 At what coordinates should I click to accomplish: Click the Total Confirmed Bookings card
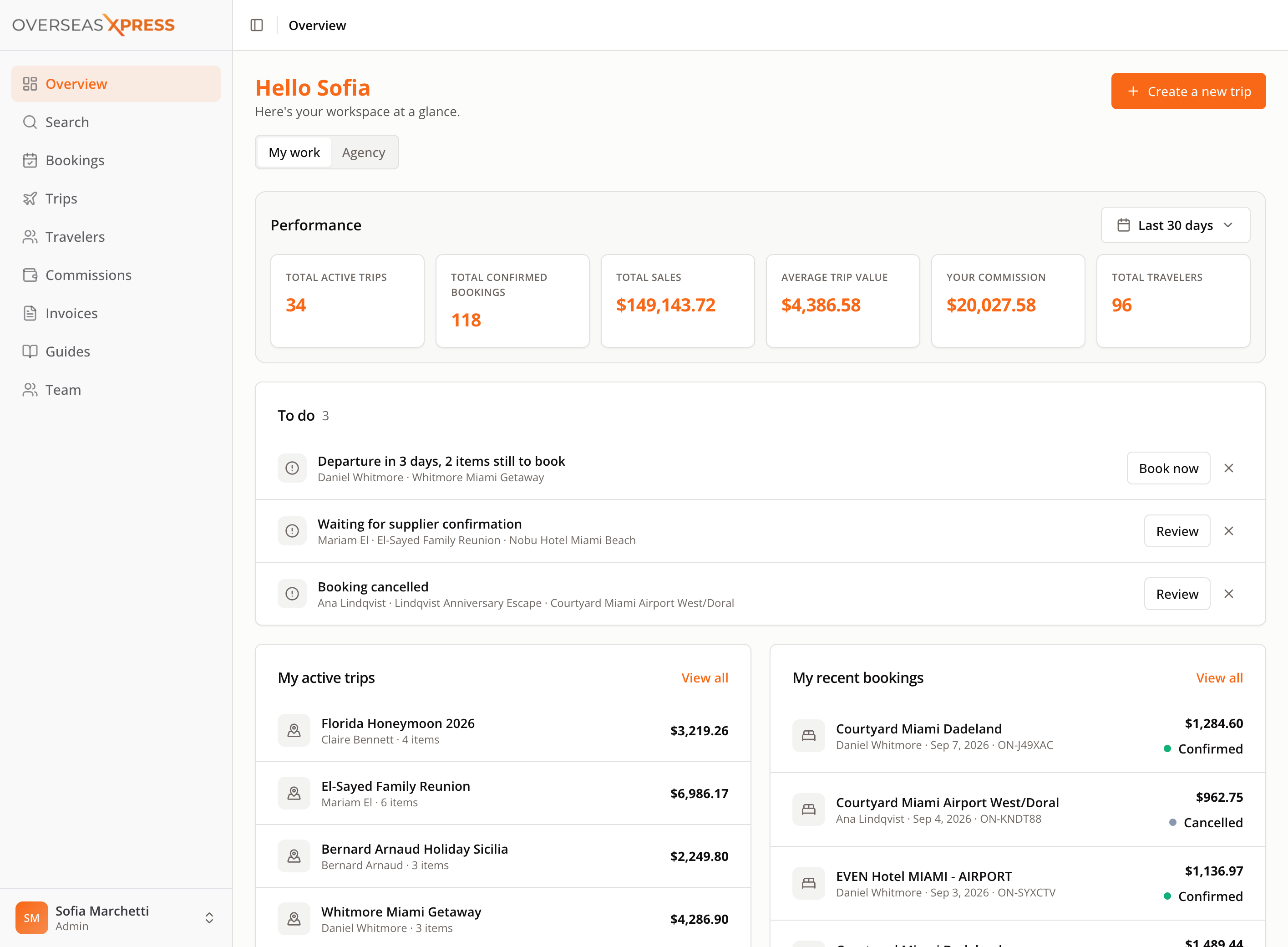pos(512,301)
